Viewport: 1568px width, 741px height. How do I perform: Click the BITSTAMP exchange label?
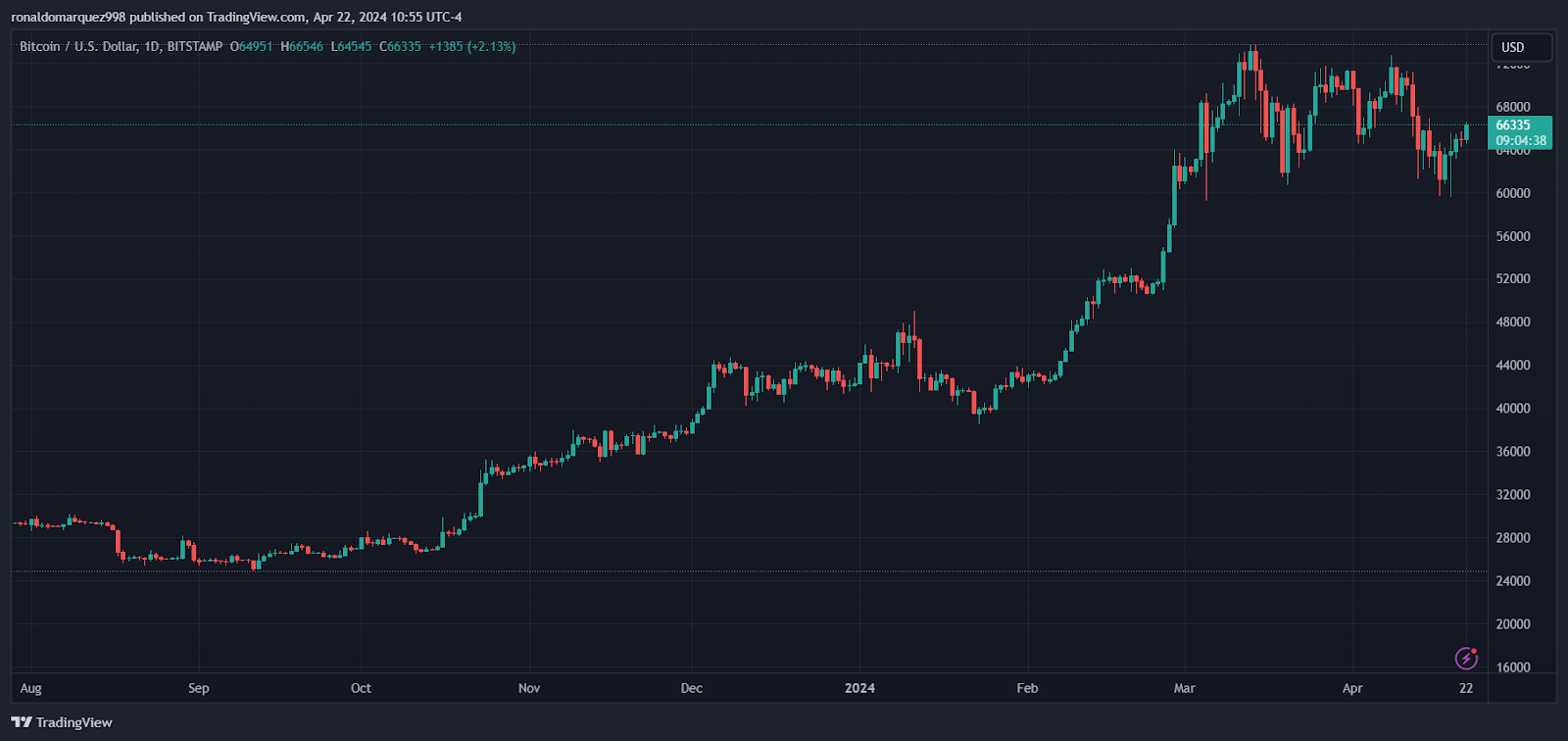pyautogui.click(x=195, y=46)
